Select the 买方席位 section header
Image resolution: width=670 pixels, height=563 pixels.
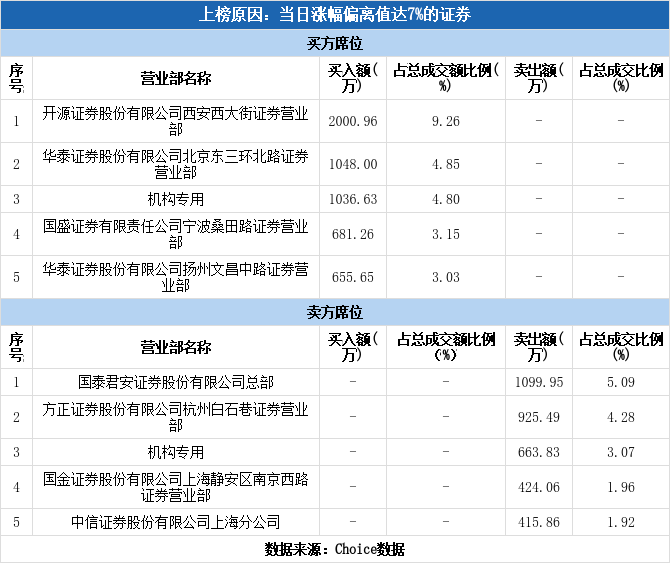pyautogui.click(x=335, y=43)
